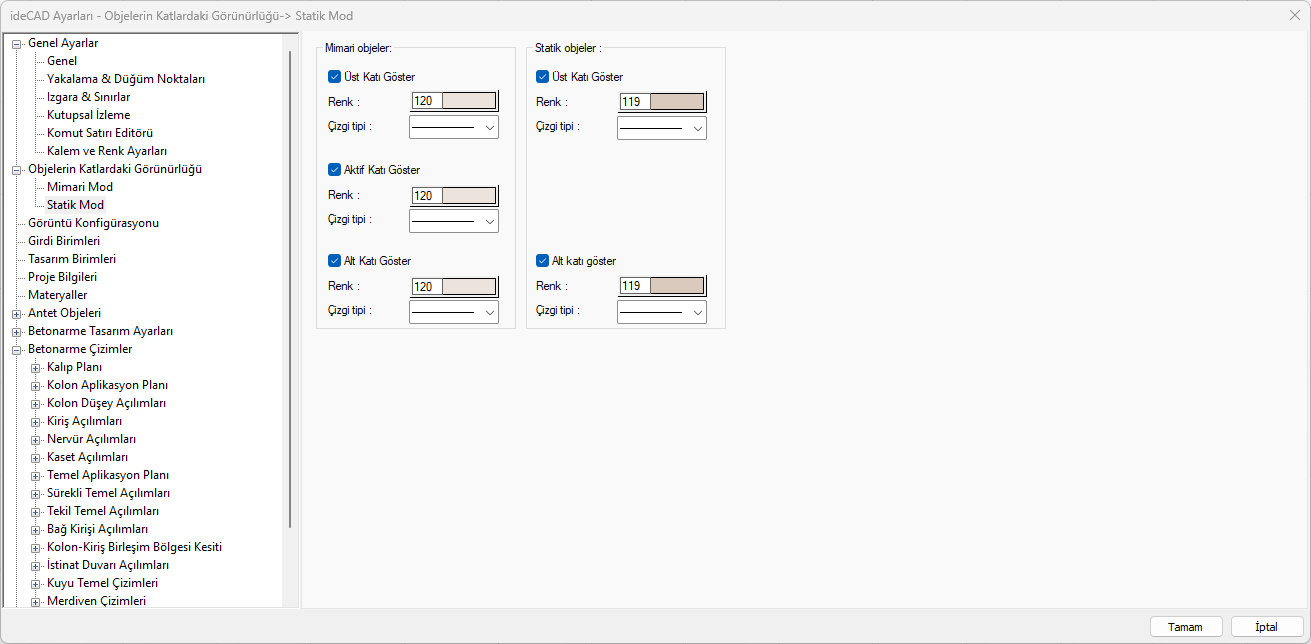
Task: Select Mimari Mod in the tree
Action: [x=79, y=187]
